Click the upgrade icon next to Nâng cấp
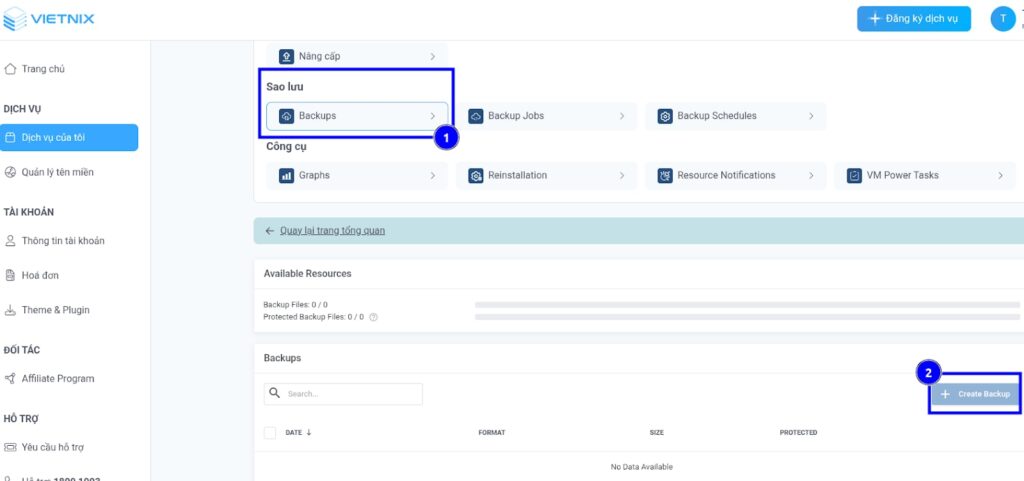The image size is (1024, 481). [x=286, y=56]
